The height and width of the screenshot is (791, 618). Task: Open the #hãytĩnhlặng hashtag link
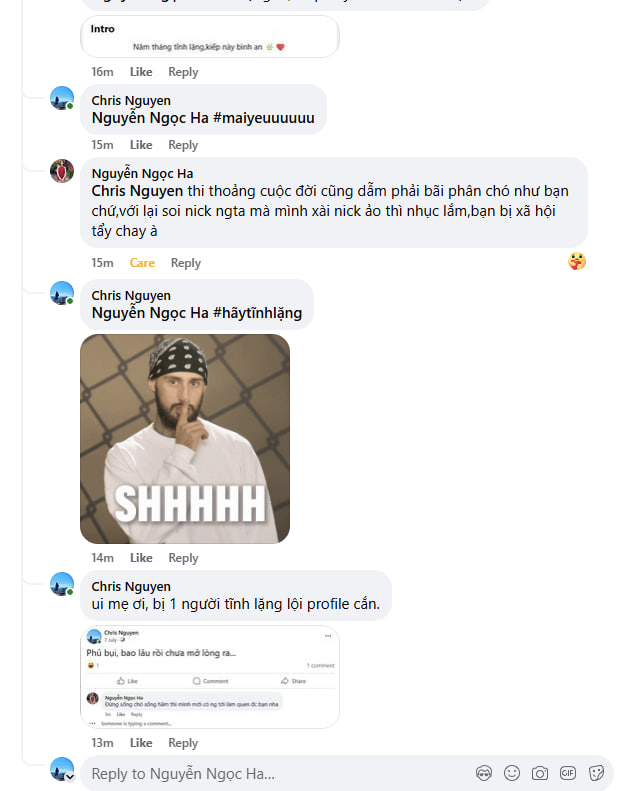[257, 313]
